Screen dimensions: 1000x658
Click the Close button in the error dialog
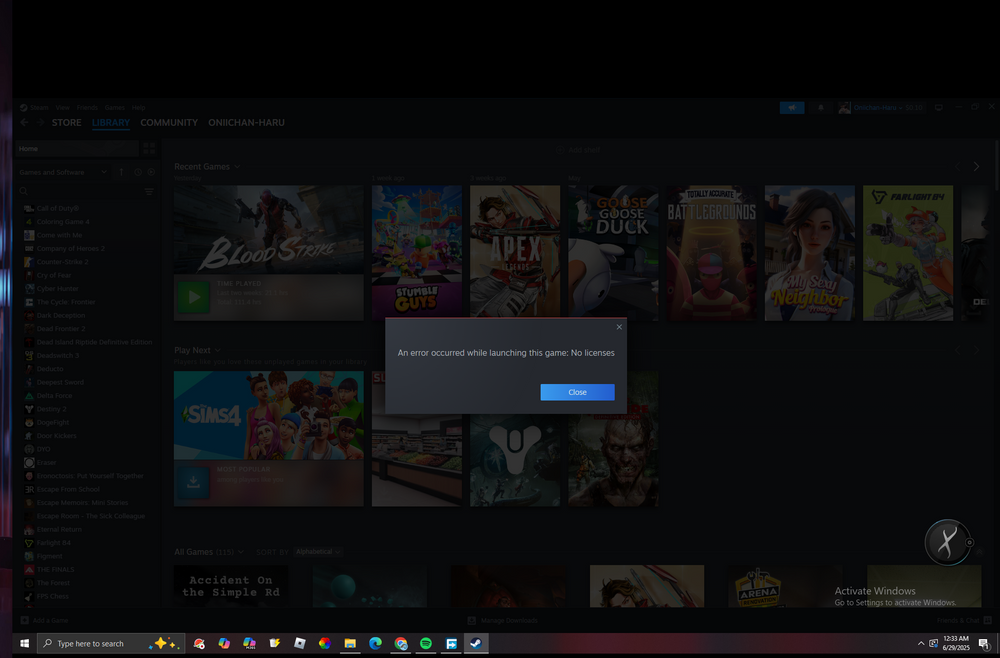click(577, 392)
